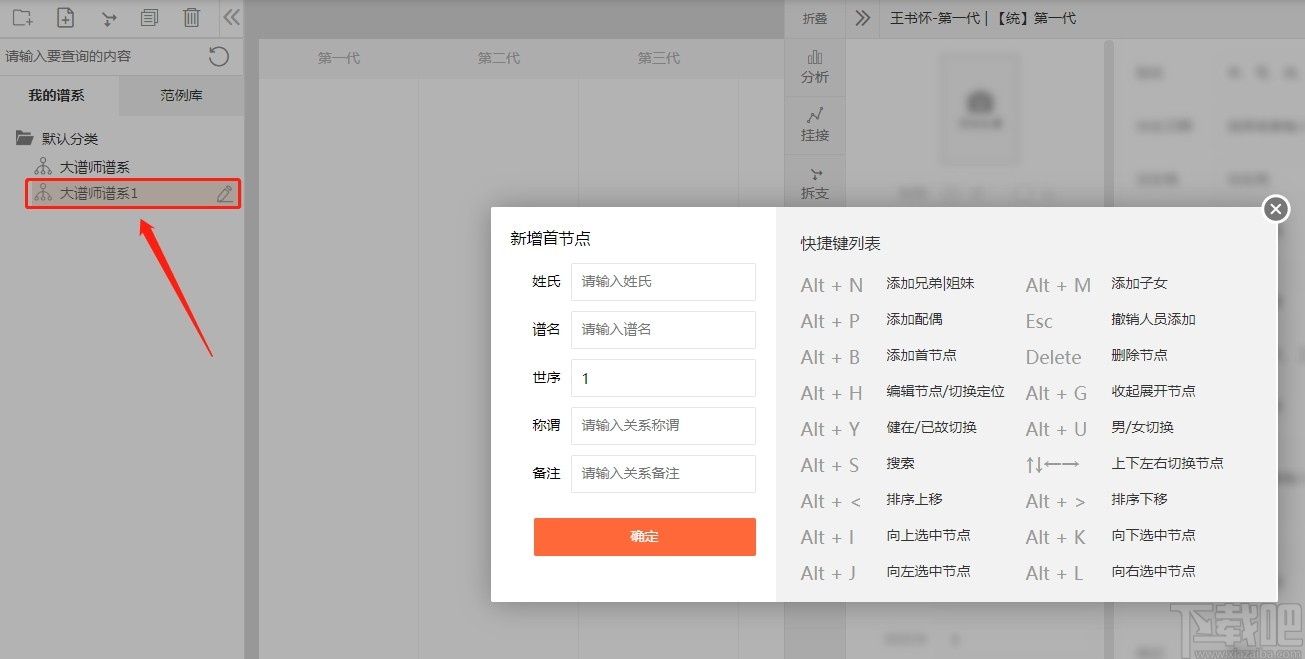Switch to the 我的谱系 tab

(57, 95)
